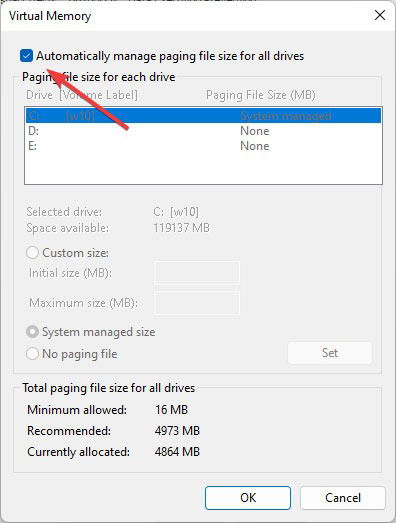Click the OK button
The image size is (396, 523).
pyautogui.click(x=248, y=498)
